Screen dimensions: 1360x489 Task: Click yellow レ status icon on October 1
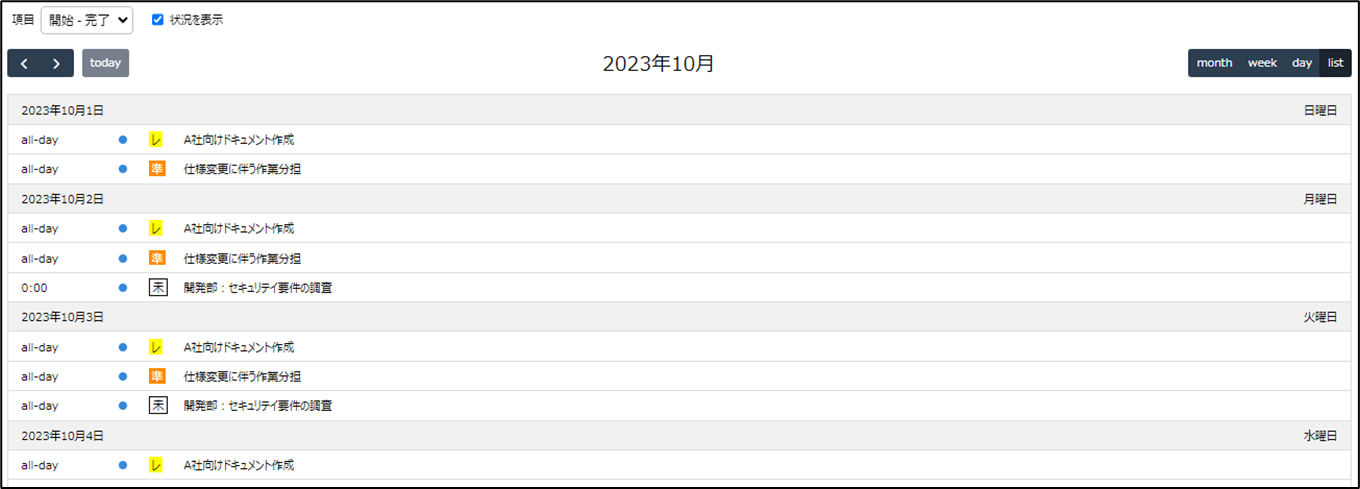[157, 140]
